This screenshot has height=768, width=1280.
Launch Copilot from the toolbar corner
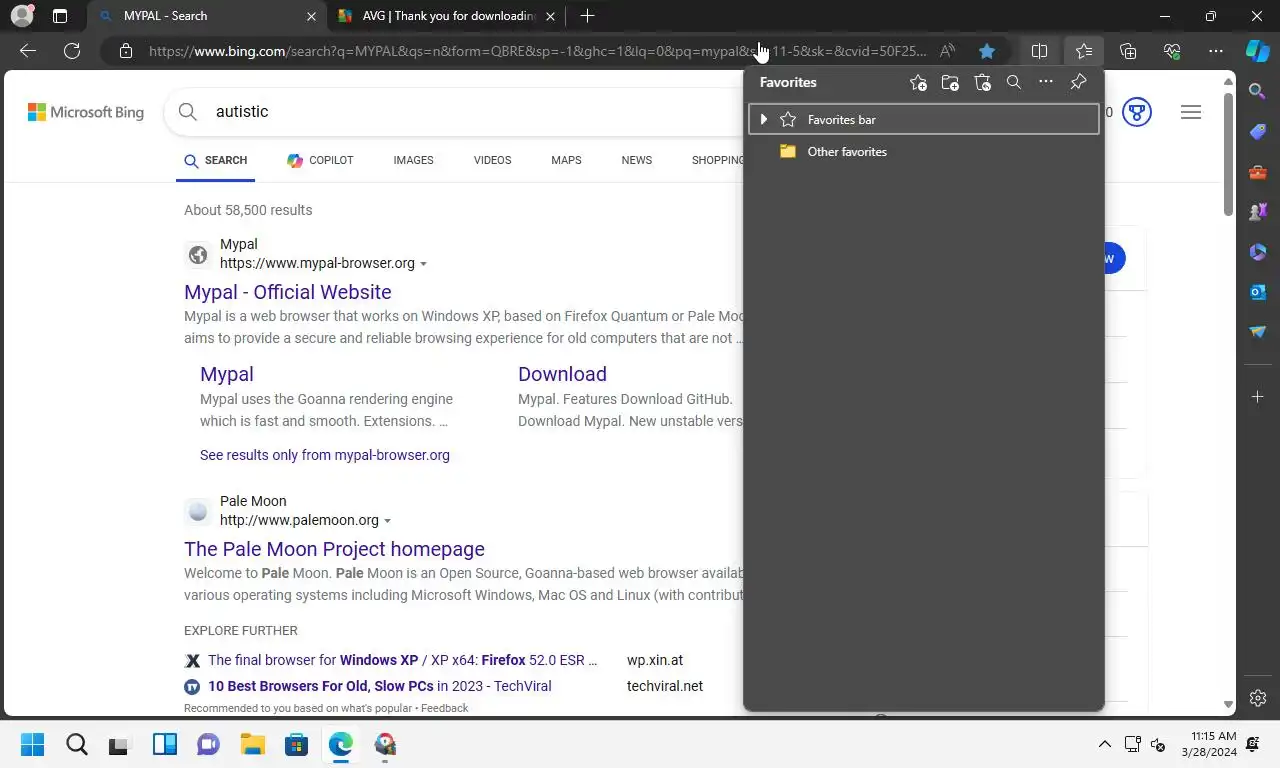pyautogui.click(x=1257, y=51)
